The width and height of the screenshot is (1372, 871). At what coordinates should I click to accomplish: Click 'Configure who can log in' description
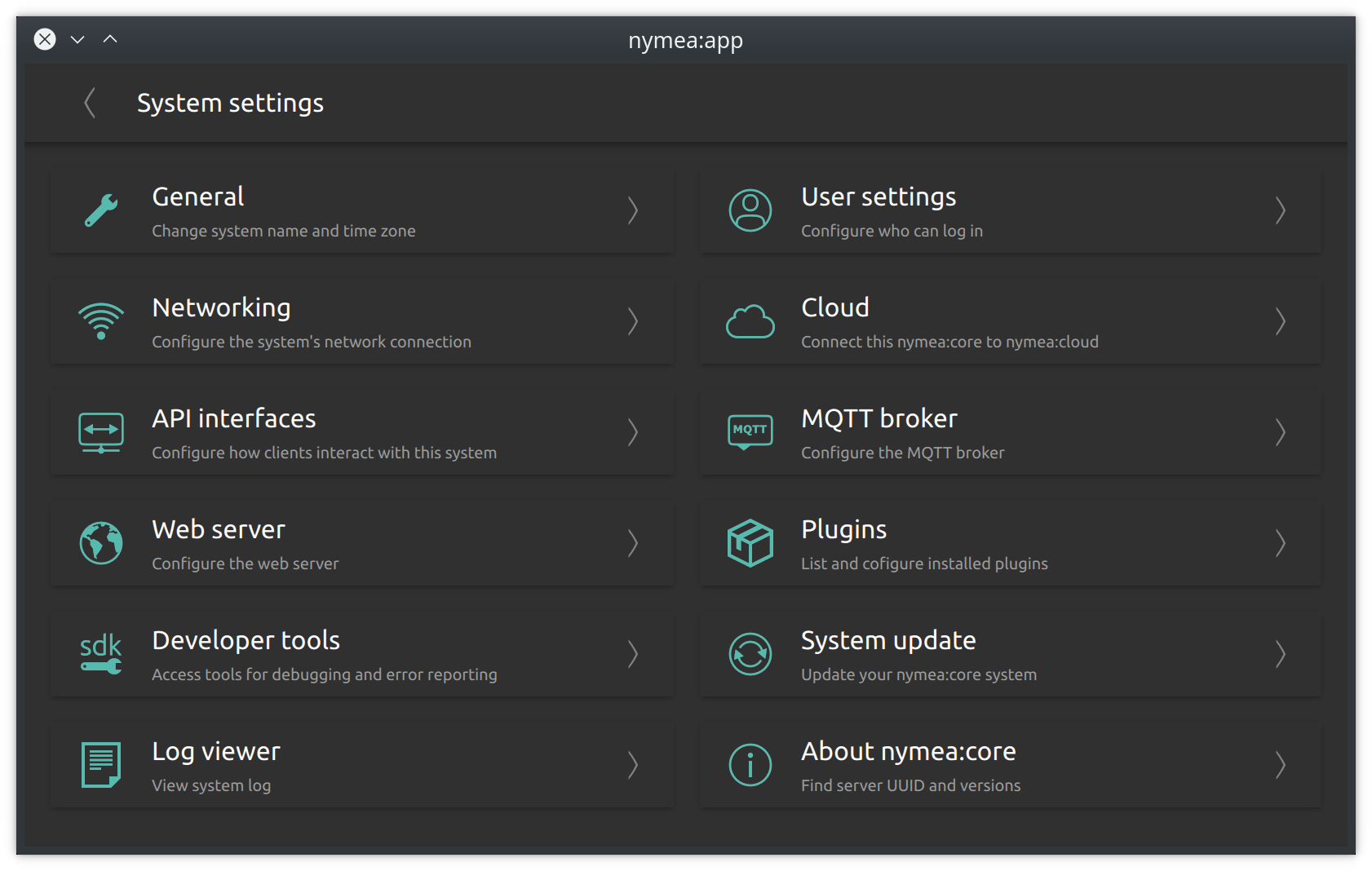click(x=892, y=231)
